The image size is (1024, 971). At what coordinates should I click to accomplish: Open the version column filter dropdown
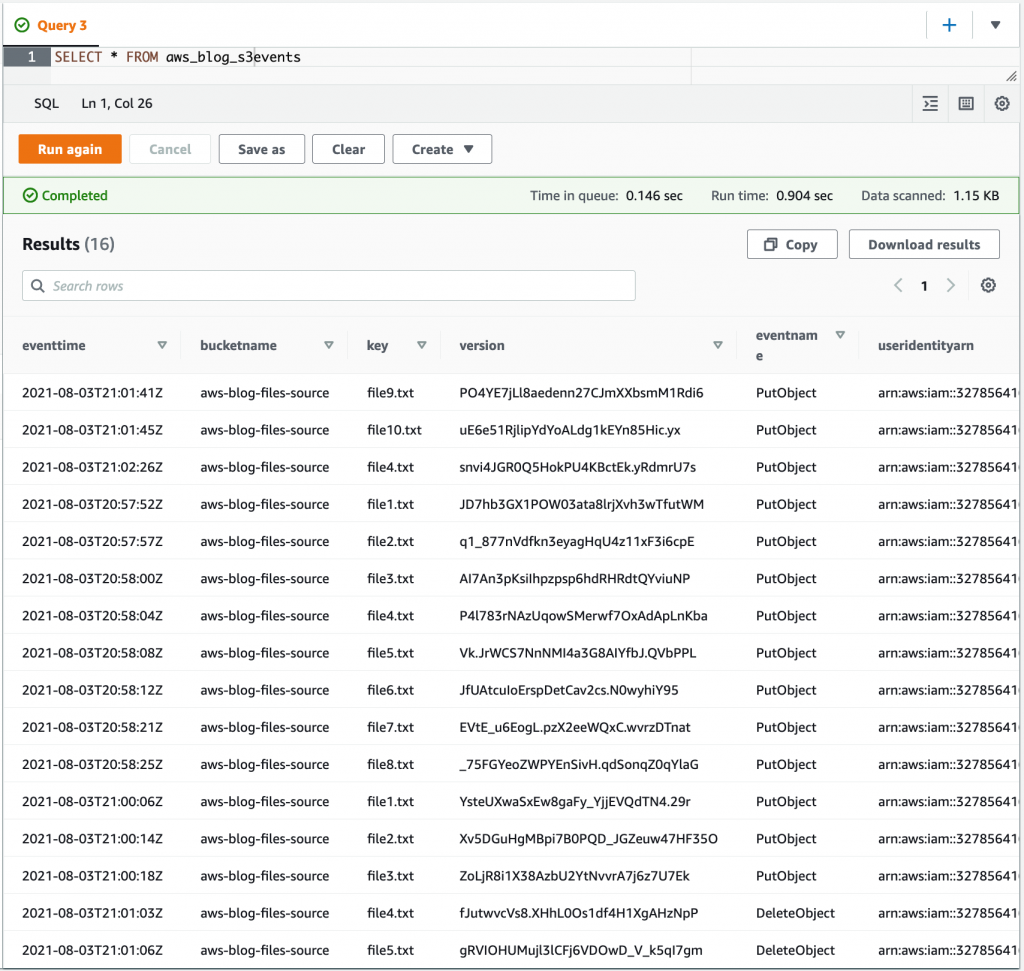tap(718, 344)
